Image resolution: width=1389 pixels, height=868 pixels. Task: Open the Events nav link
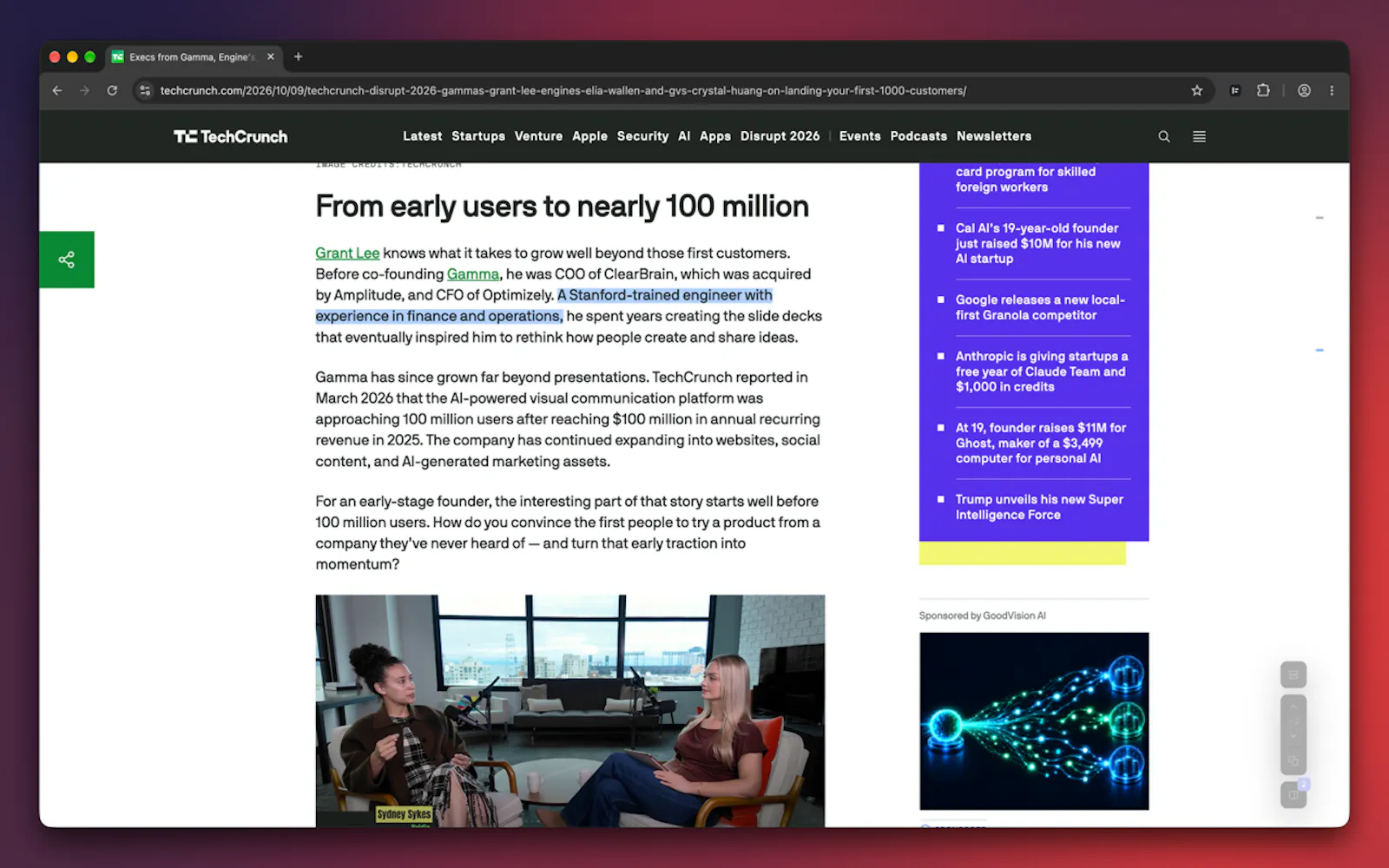tap(859, 136)
